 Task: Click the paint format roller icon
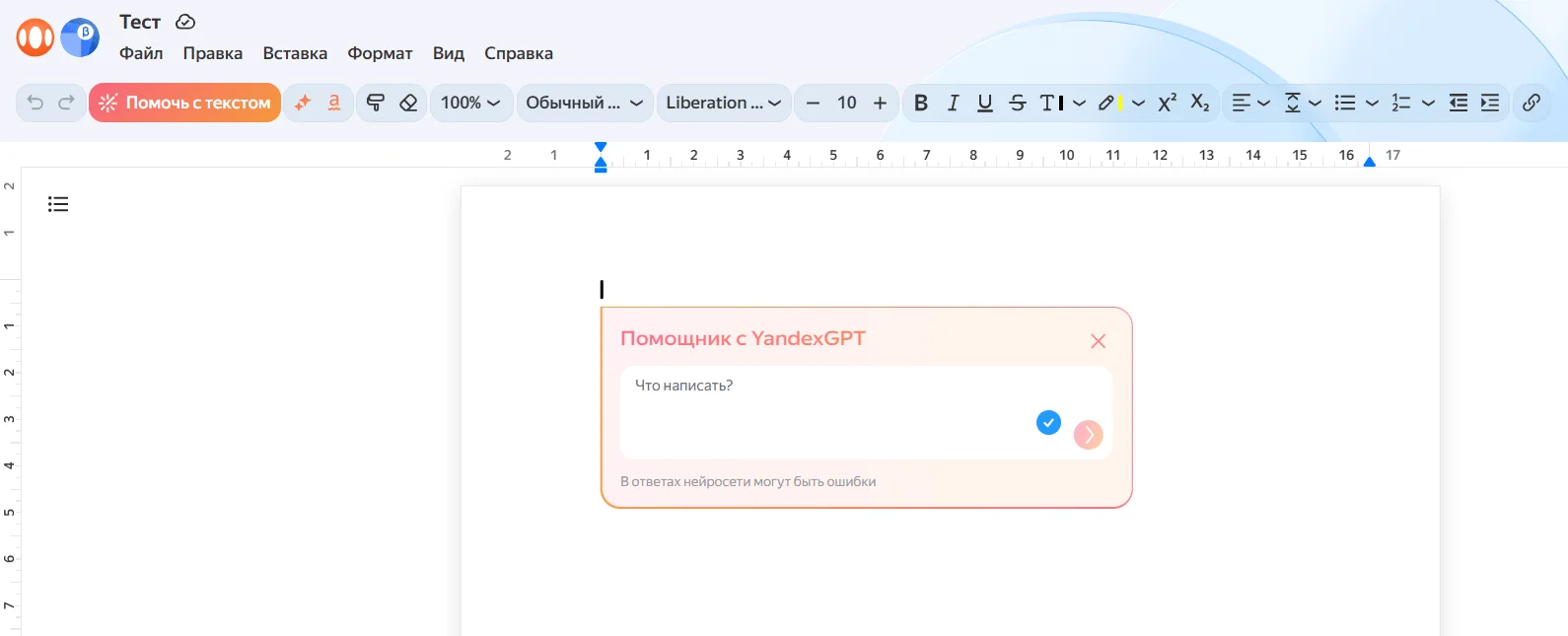click(x=375, y=103)
